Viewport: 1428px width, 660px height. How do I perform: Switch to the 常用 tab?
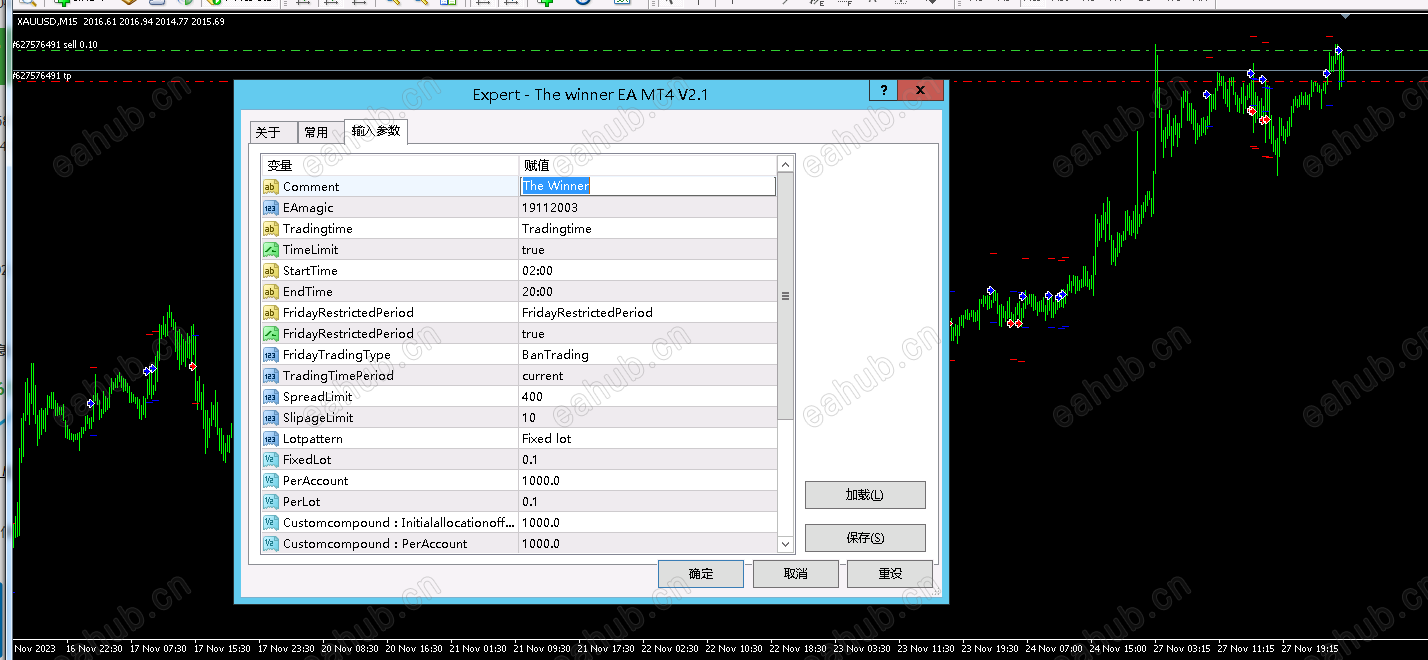click(321, 132)
